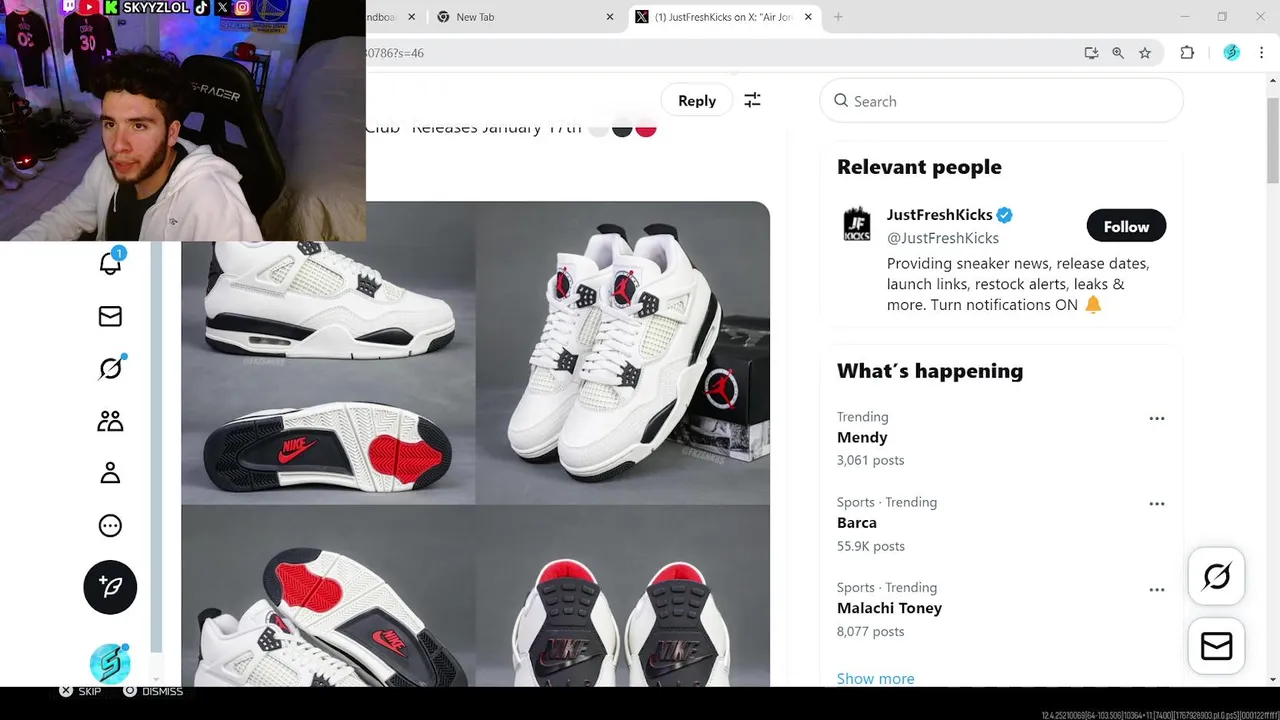Image resolution: width=1280 pixels, height=720 pixels.
Task: Click Show more under trends
Action: pyautogui.click(x=875, y=678)
